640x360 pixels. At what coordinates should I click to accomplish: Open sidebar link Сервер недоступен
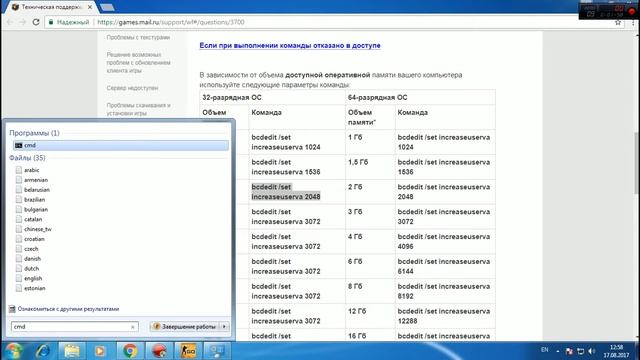[132, 88]
